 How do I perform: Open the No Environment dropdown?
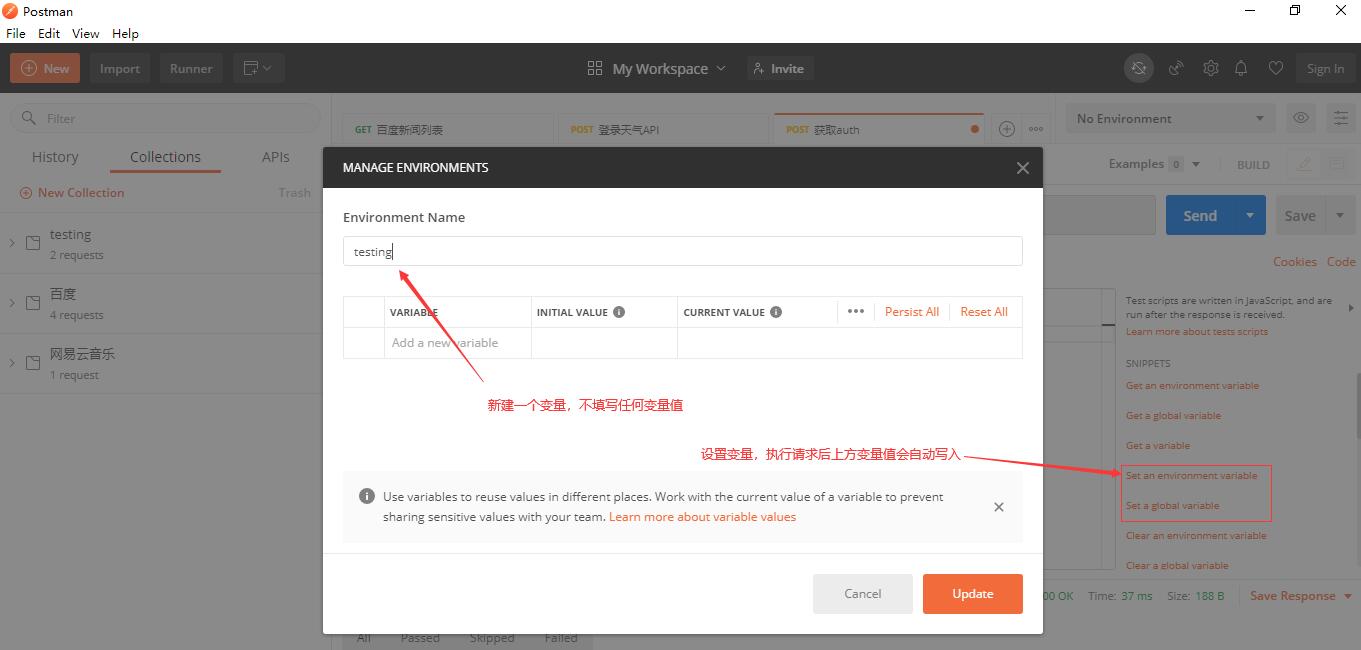pos(1170,119)
